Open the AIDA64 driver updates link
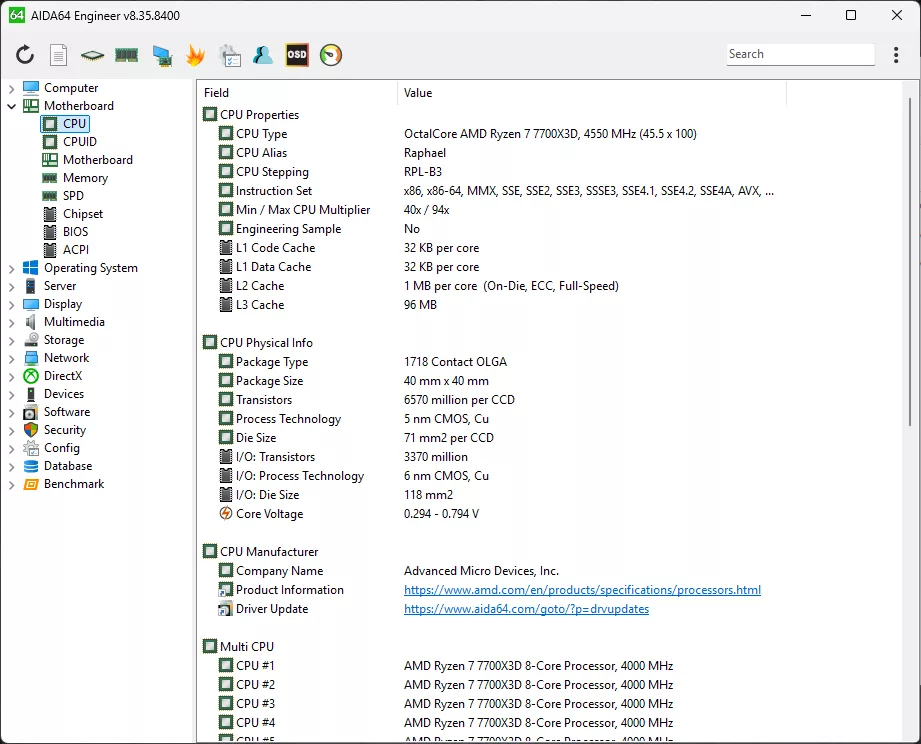The image size is (921, 744). point(526,609)
